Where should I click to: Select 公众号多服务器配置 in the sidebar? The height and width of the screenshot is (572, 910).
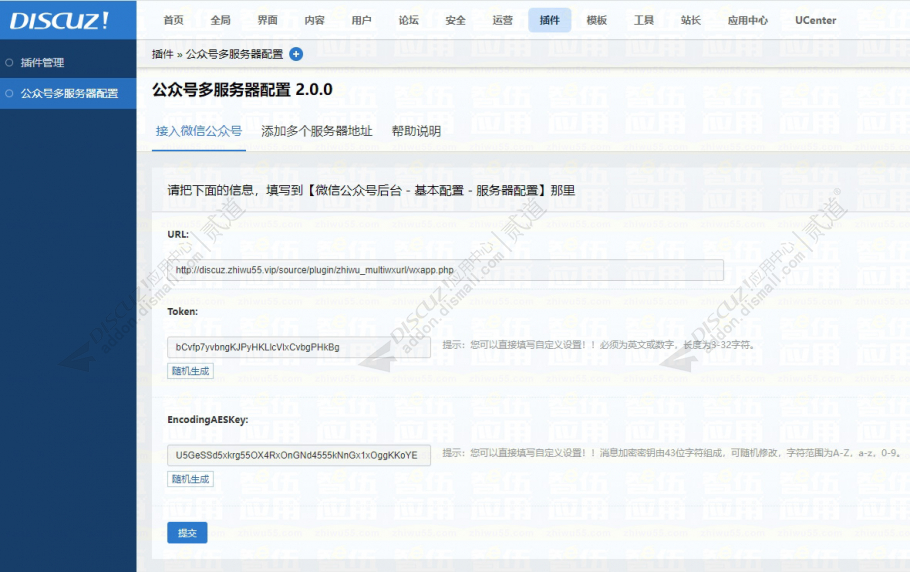[68, 93]
